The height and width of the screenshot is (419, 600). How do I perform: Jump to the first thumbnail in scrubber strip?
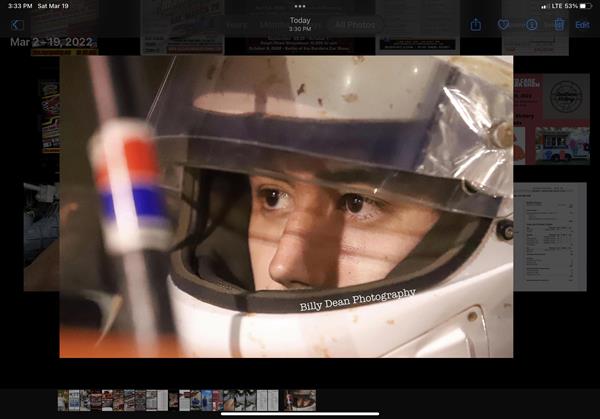(x=63, y=400)
